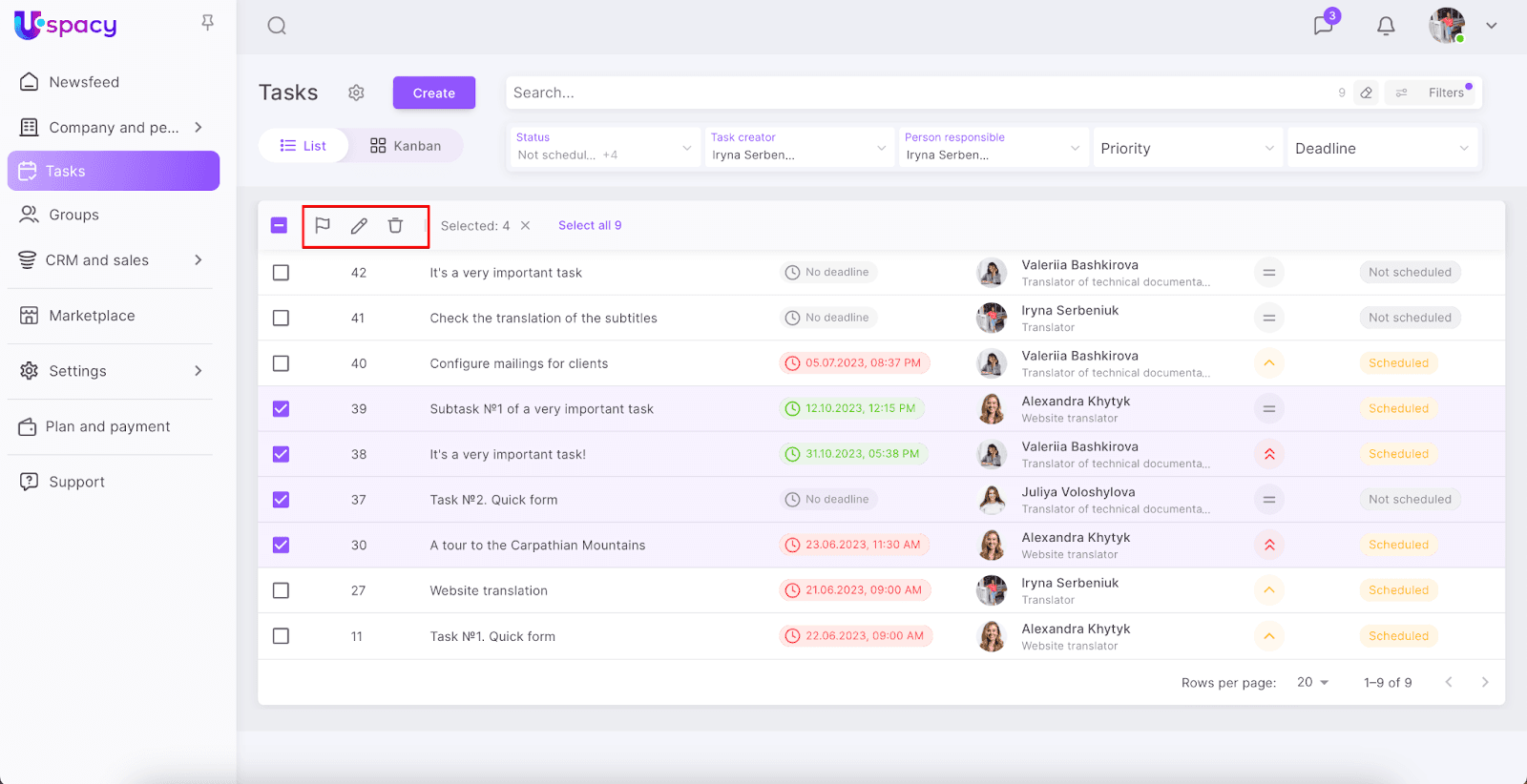Focus the tasks Search field
Viewport: 1527px width, 784px height.
pyautogui.click(x=916, y=93)
